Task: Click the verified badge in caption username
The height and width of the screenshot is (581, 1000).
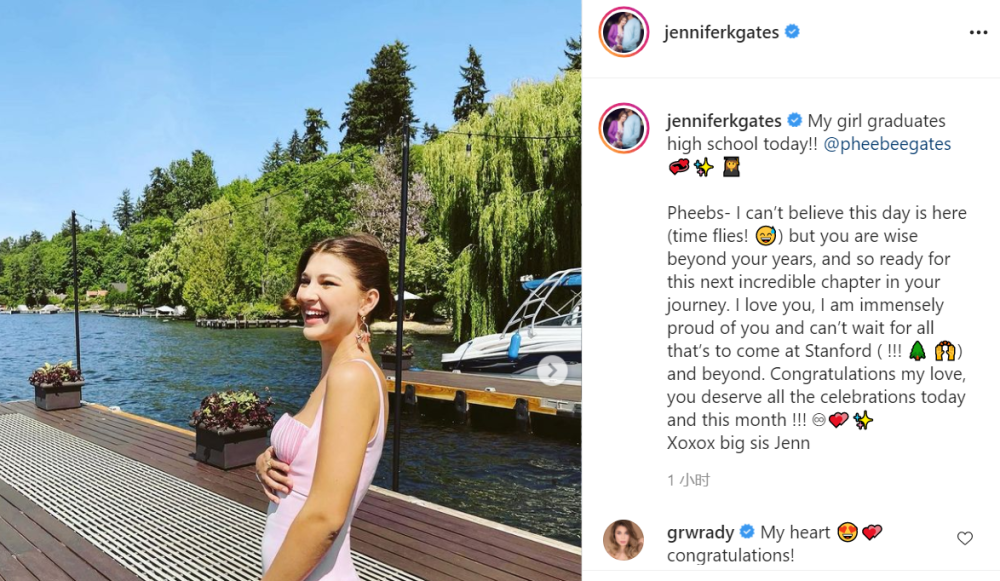Action: point(795,120)
